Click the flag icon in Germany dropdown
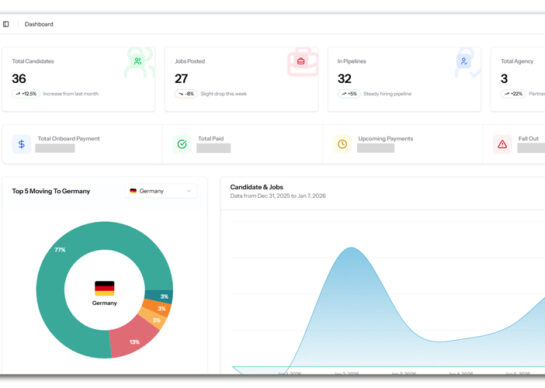 [x=133, y=191]
